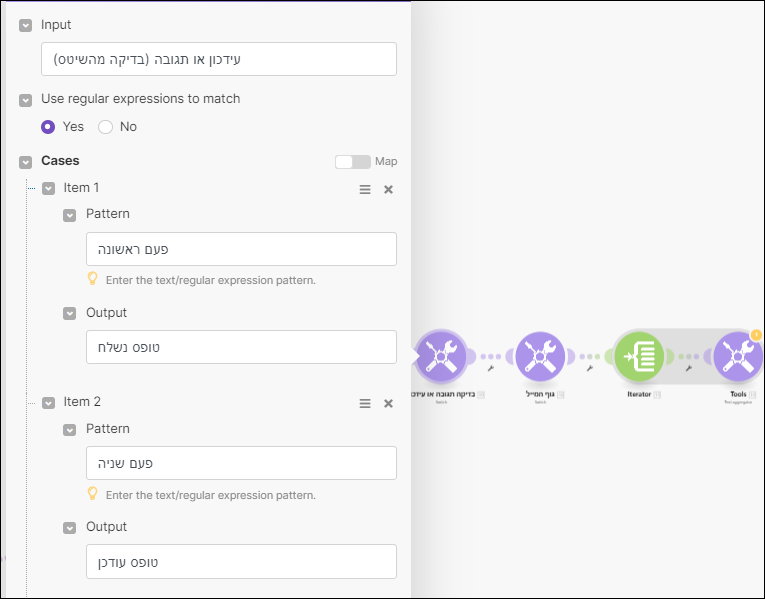Viewport: 765px width, 599px height.
Task: Collapse the Cases section
Action: (x=26, y=161)
